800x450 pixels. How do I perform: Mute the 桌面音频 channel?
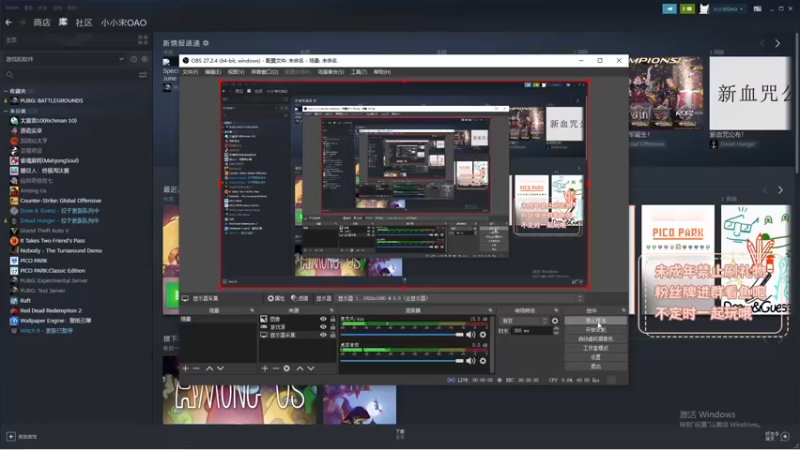(470, 361)
